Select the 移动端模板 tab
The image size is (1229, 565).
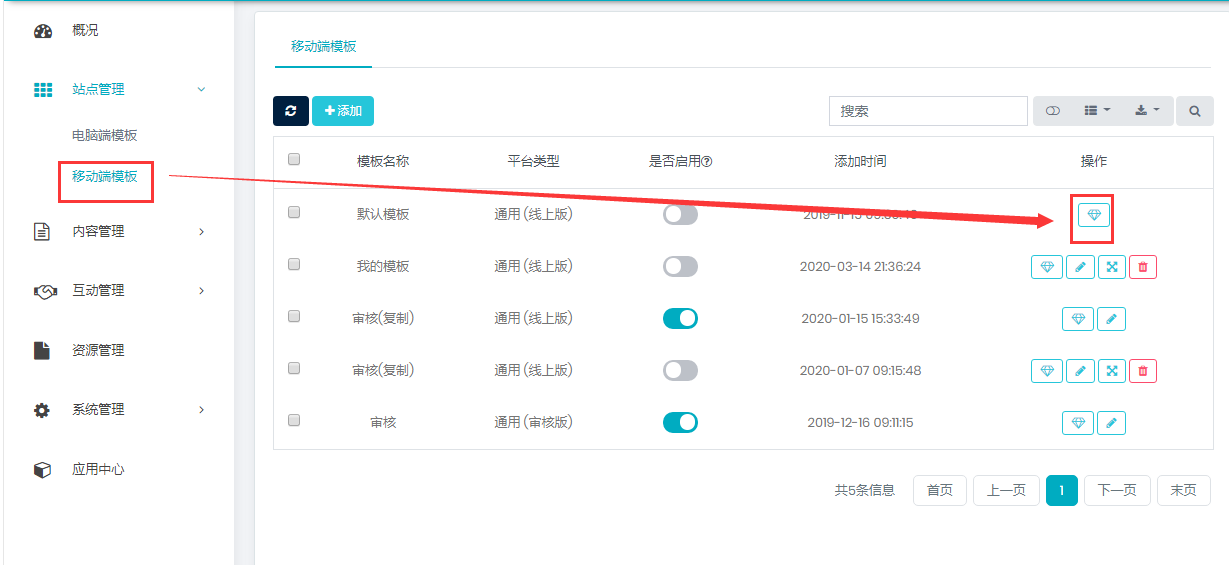pos(323,47)
